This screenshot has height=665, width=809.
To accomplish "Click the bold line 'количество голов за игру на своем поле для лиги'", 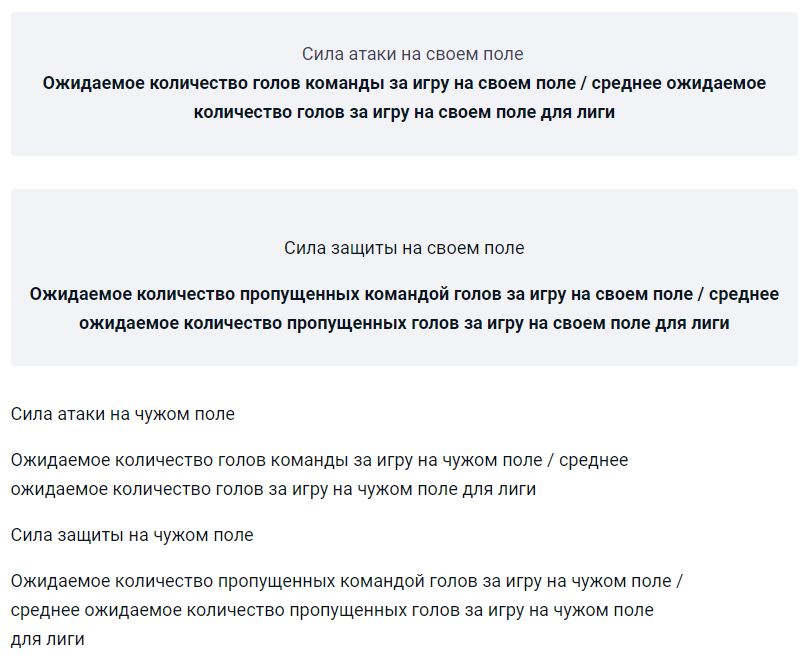I will [x=404, y=112].
